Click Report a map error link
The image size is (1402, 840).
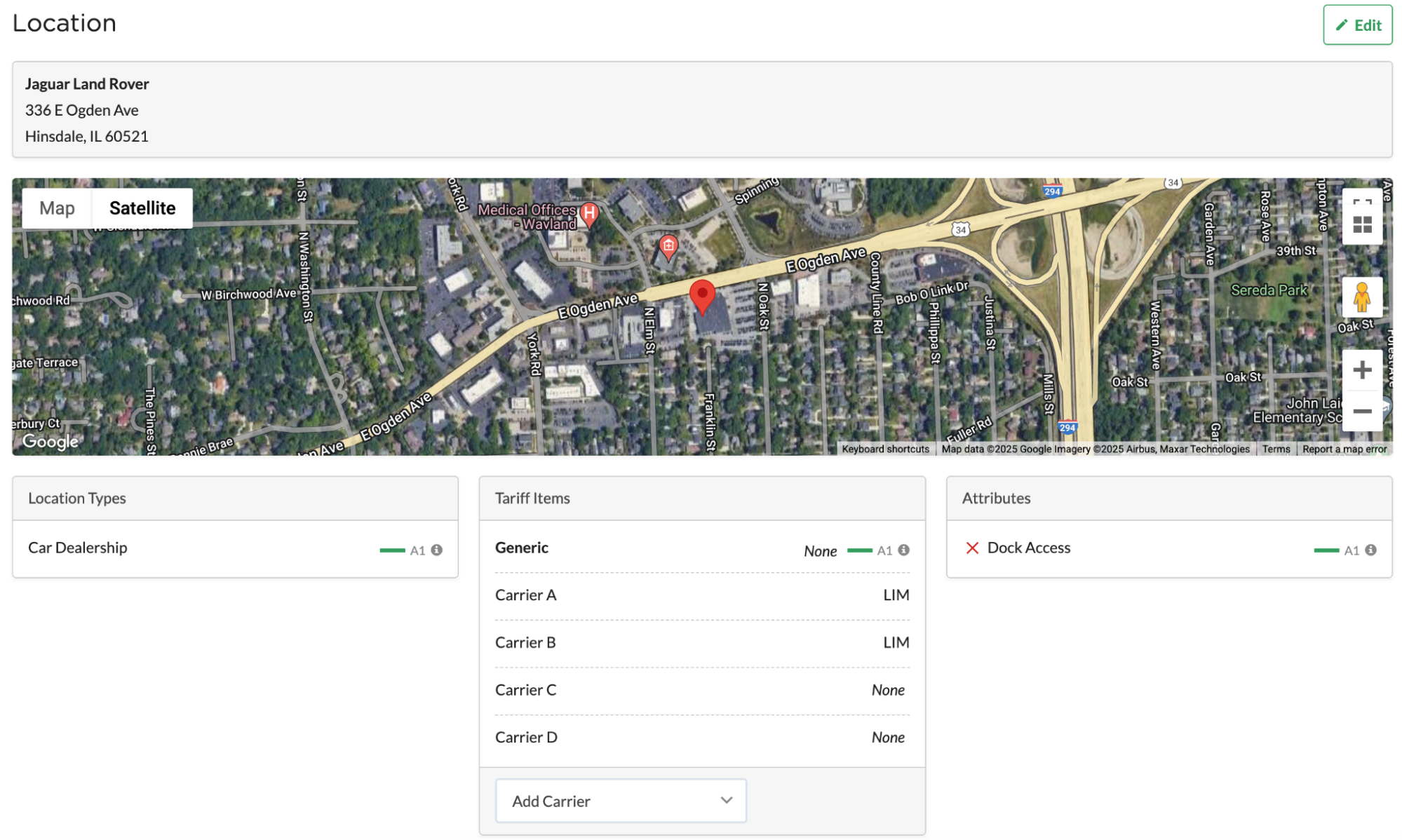tap(1344, 449)
